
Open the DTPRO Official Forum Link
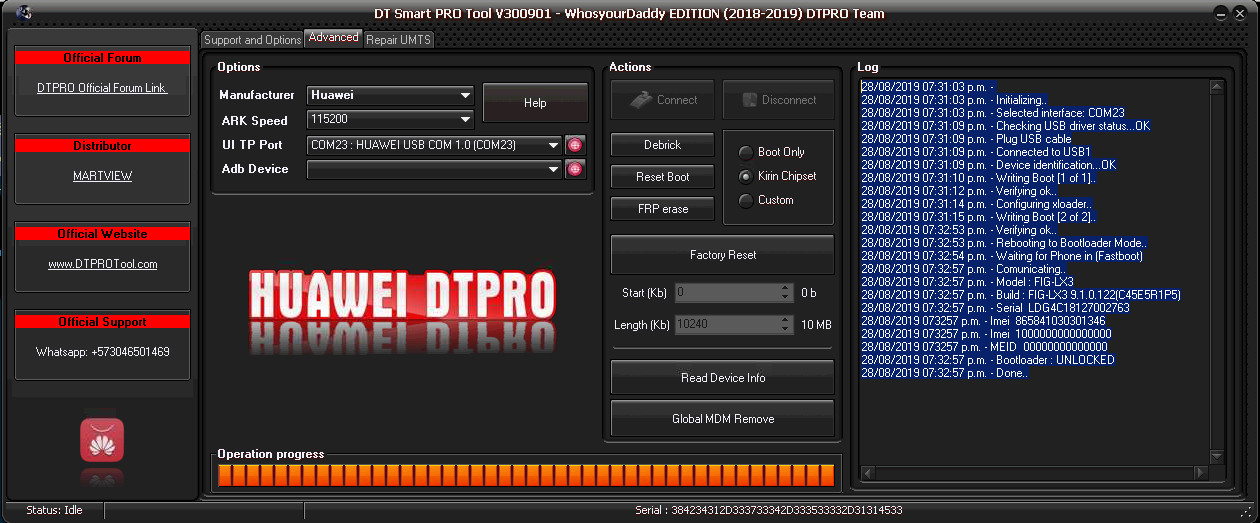(102, 88)
